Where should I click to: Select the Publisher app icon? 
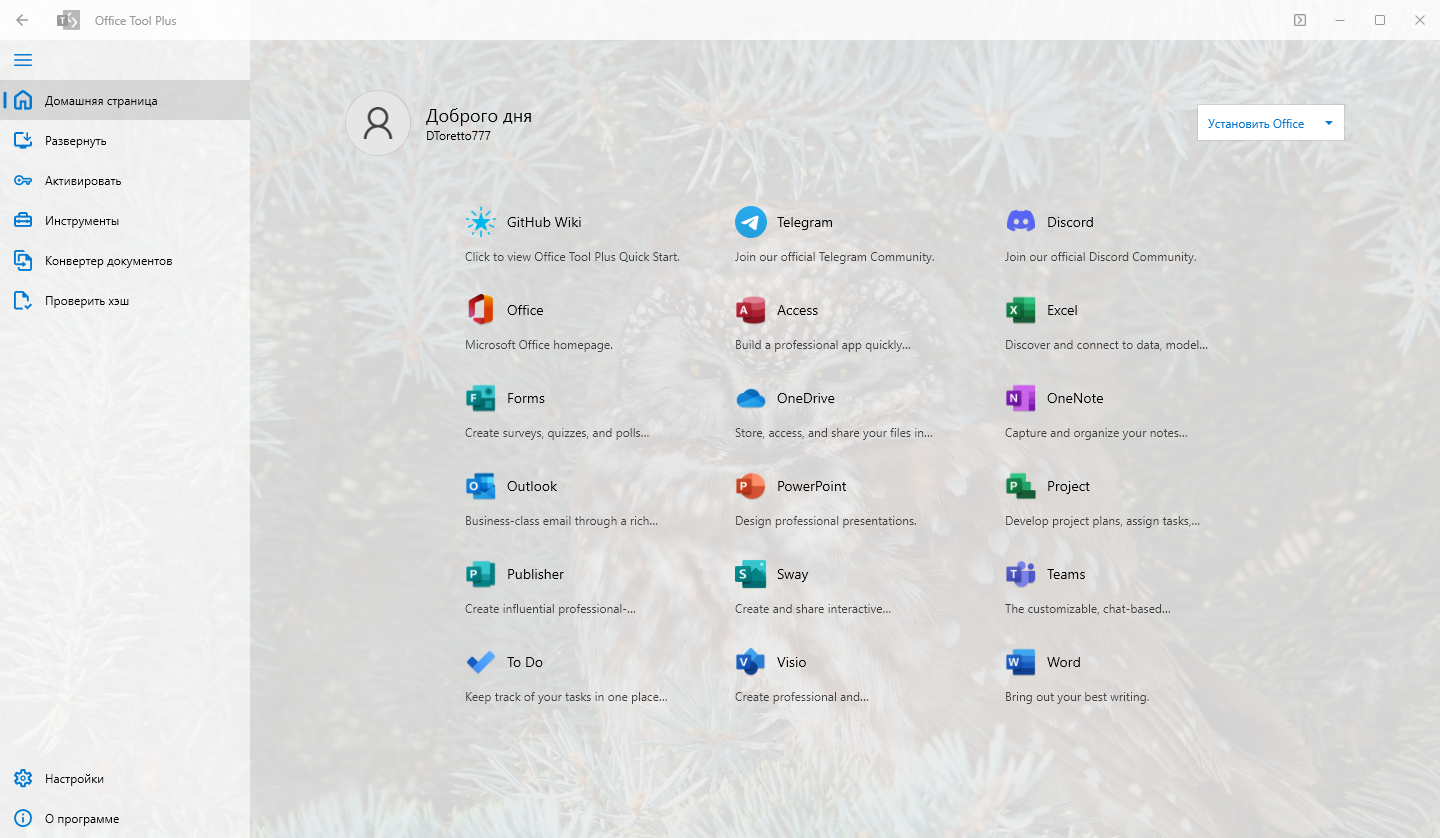pos(481,574)
